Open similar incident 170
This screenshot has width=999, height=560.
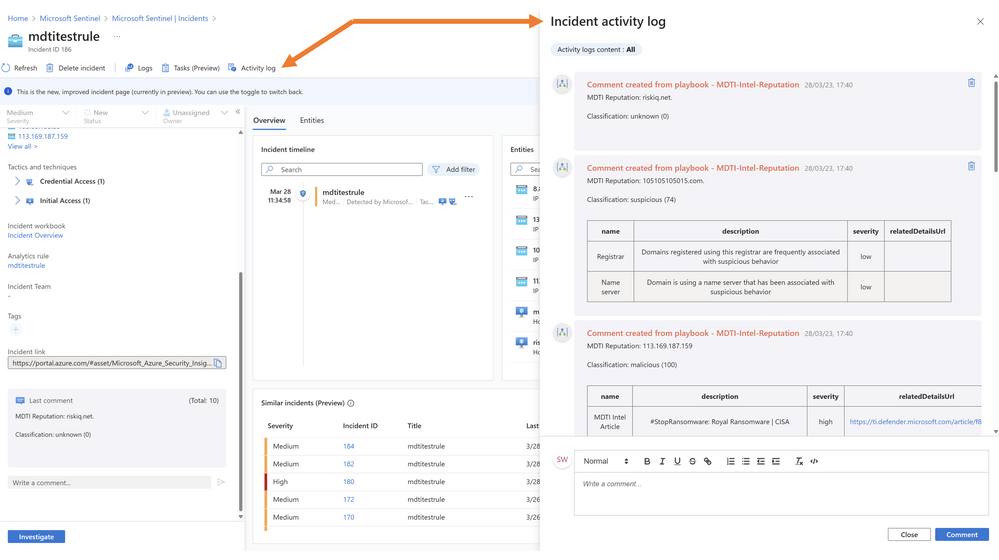coord(349,517)
